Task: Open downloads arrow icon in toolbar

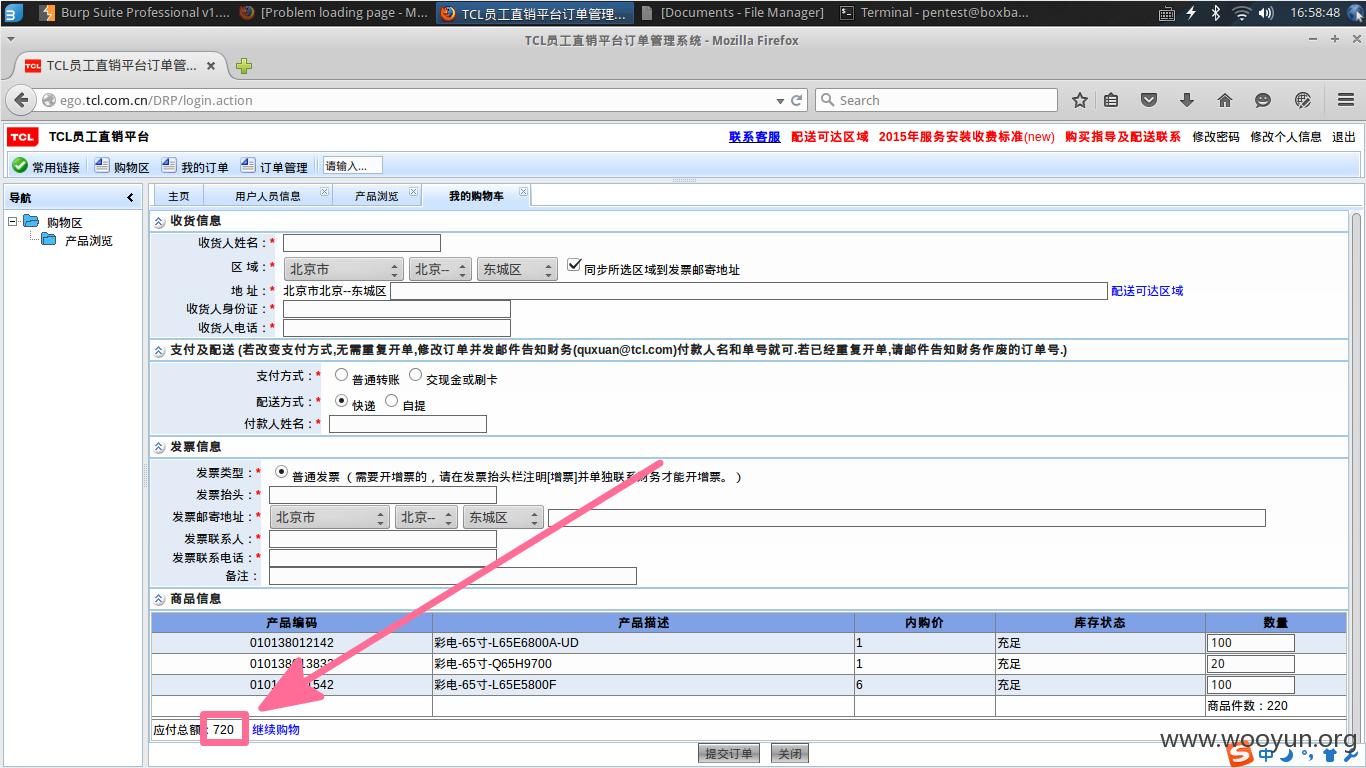Action: (x=1186, y=100)
